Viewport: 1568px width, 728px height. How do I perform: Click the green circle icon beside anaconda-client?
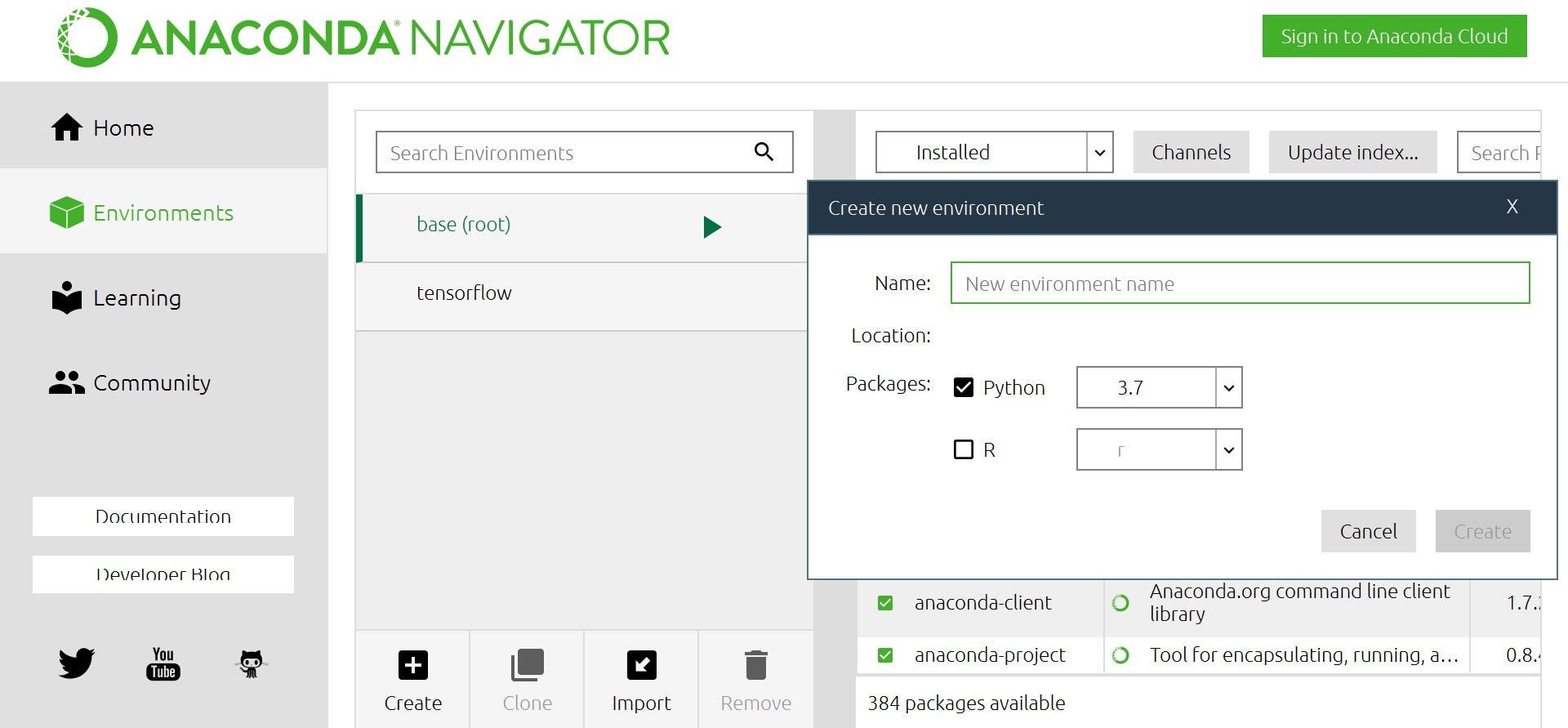tap(1120, 603)
